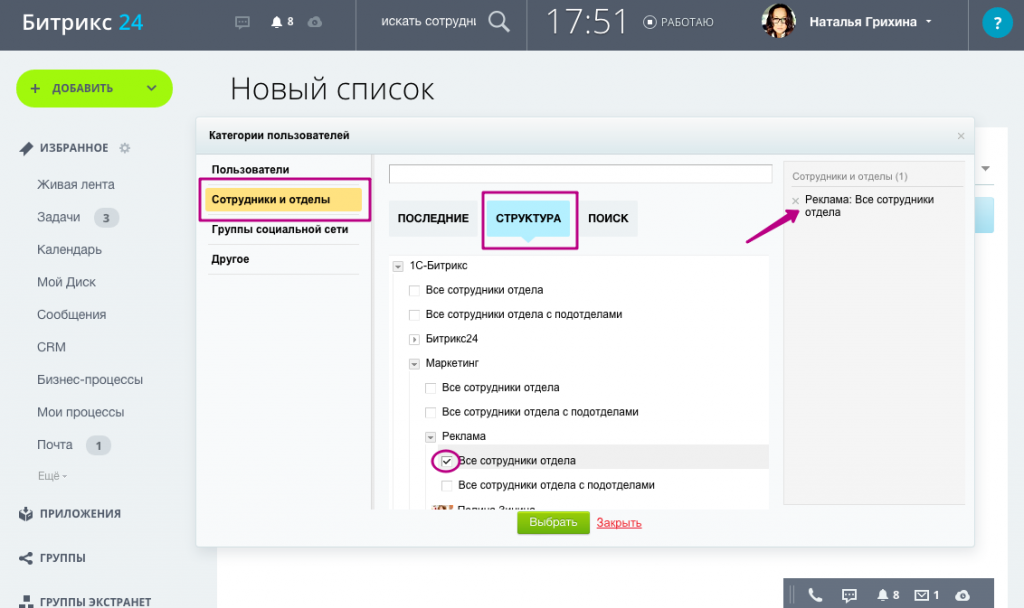The width and height of the screenshot is (1024, 608).
Task: Click the search magnifier icon
Action: click(x=499, y=22)
